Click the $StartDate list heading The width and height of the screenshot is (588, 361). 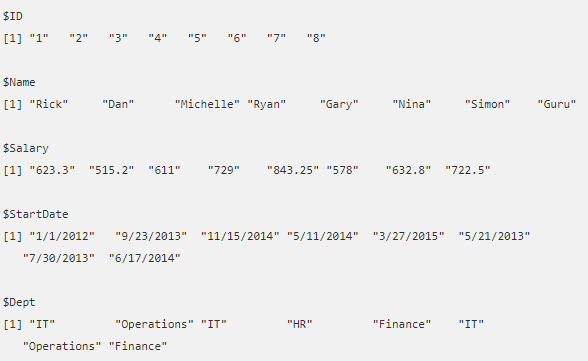coord(36,214)
